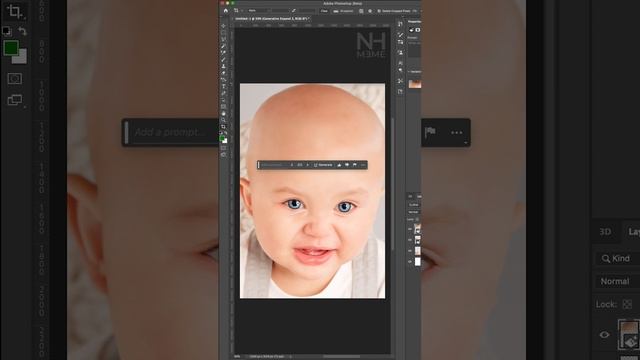Show previous variation with left arrow in task bar

[x=292, y=165]
